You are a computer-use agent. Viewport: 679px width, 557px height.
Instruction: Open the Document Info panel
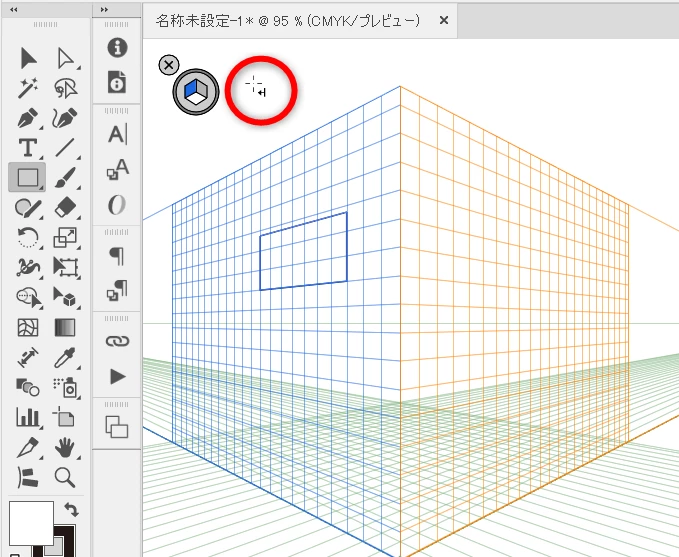coord(117,82)
